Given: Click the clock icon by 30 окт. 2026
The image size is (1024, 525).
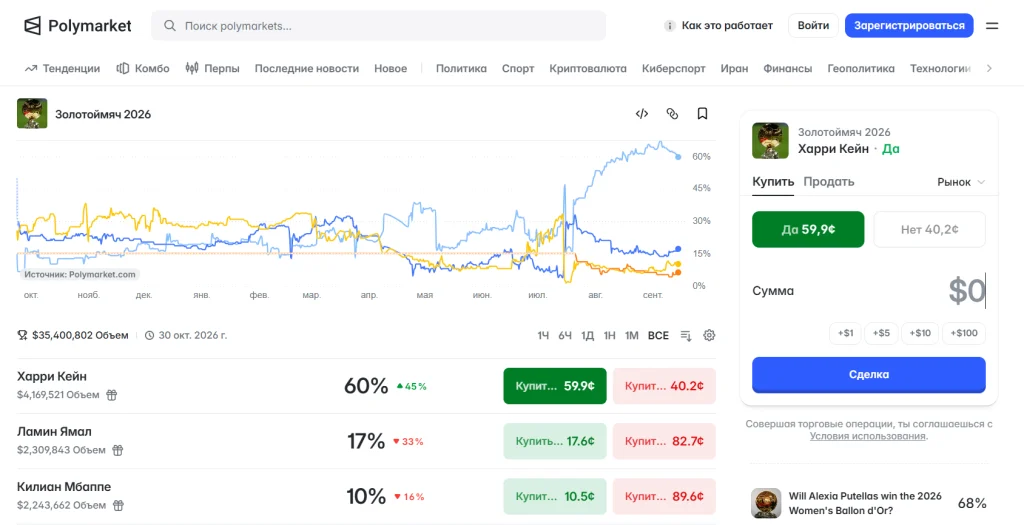Looking at the screenshot, I should [x=150, y=336].
